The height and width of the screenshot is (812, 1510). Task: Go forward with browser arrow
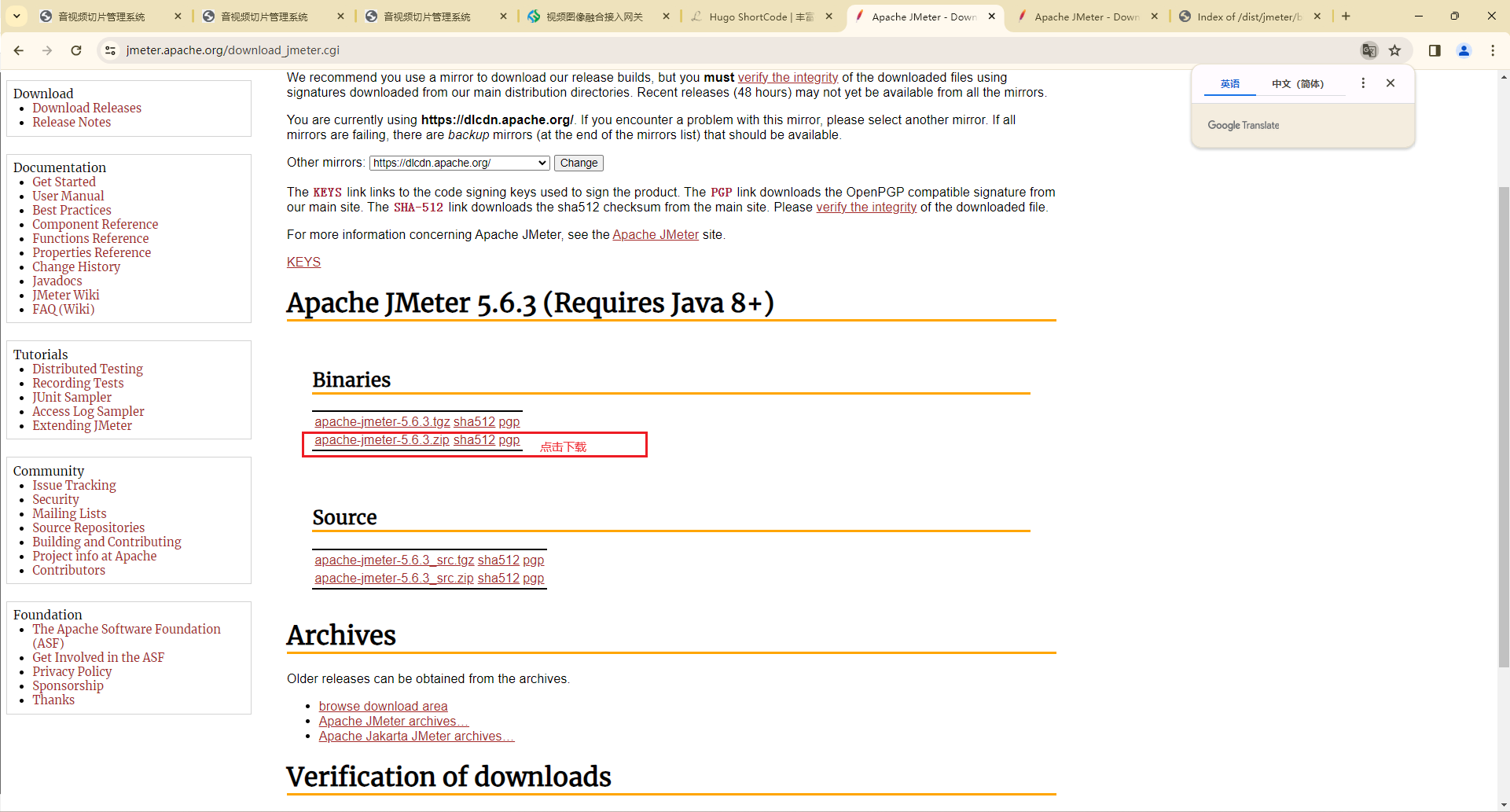click(x=47, y=50)
